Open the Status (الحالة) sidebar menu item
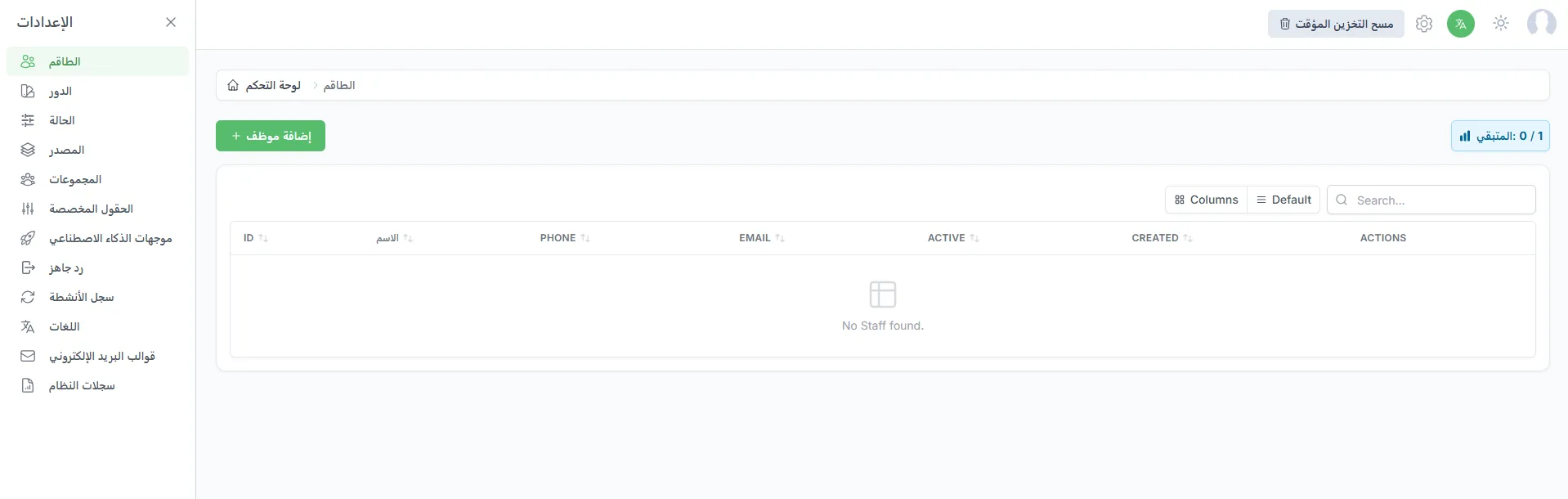This screenshot has width=1568, height=499. [x=97, y=120]
